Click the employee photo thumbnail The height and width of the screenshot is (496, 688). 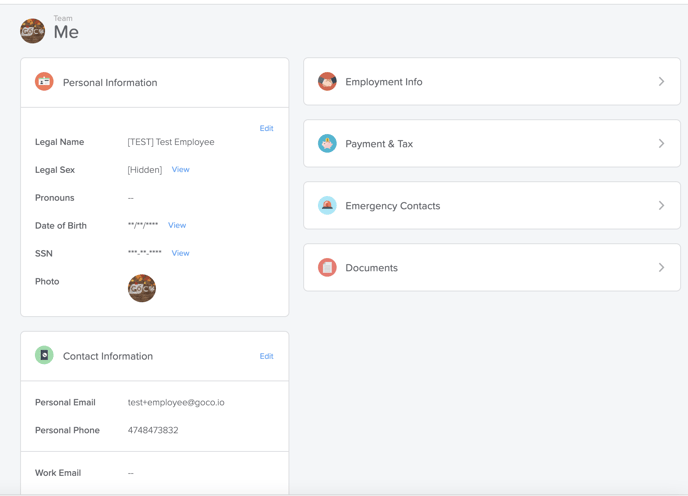[x=142, y=288]
